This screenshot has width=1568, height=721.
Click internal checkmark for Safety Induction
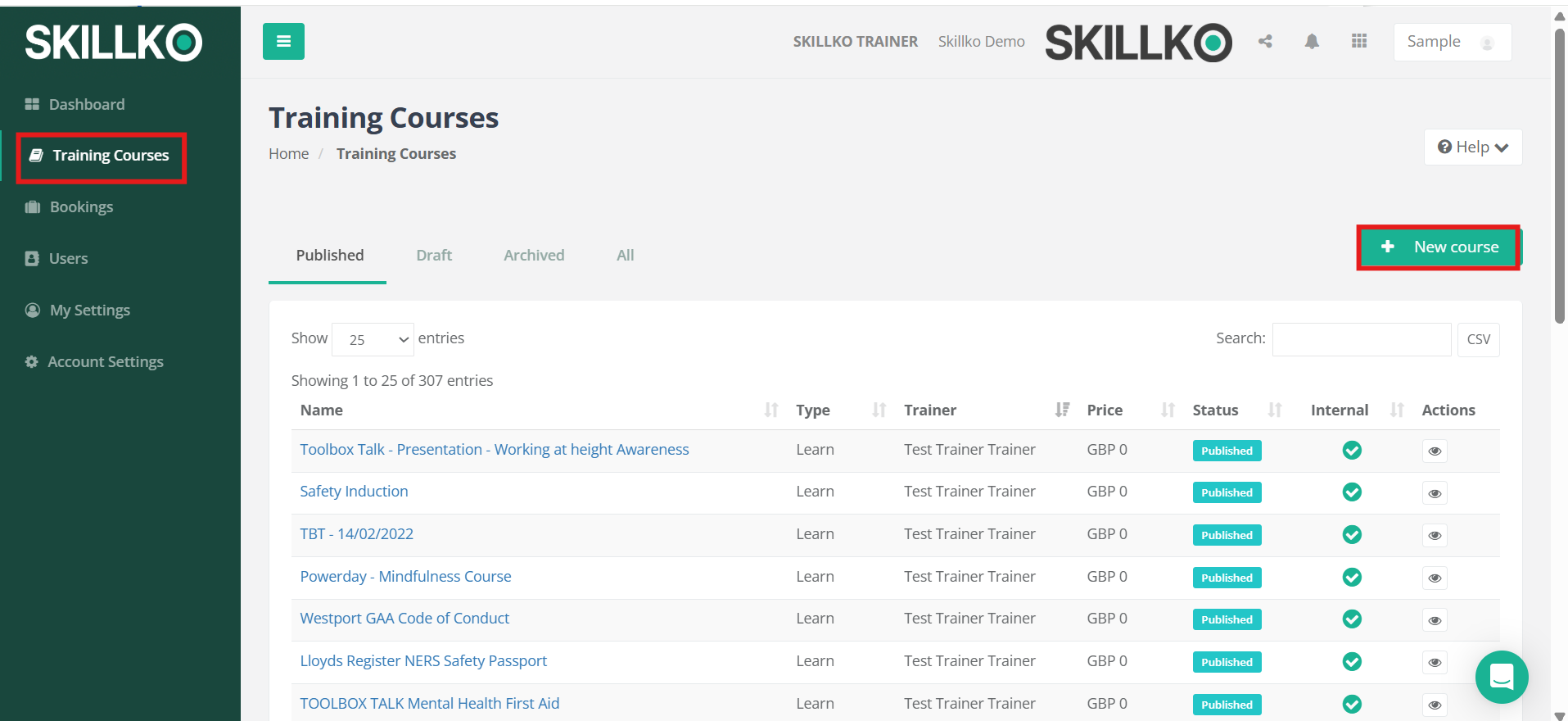[x=1352, y=492]
